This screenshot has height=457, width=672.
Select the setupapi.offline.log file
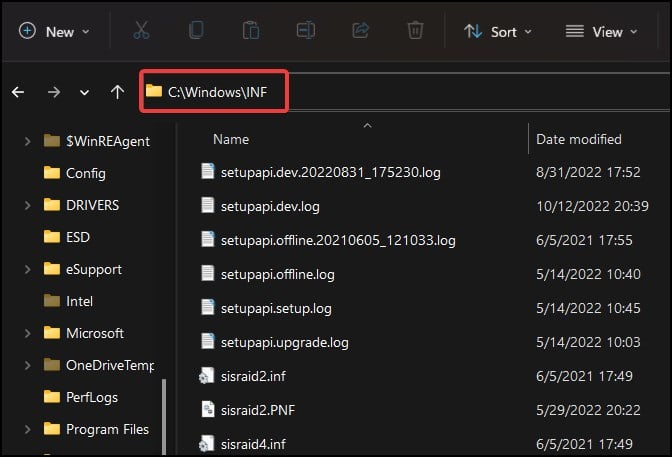pyautogui.click(x=278, y=274)
